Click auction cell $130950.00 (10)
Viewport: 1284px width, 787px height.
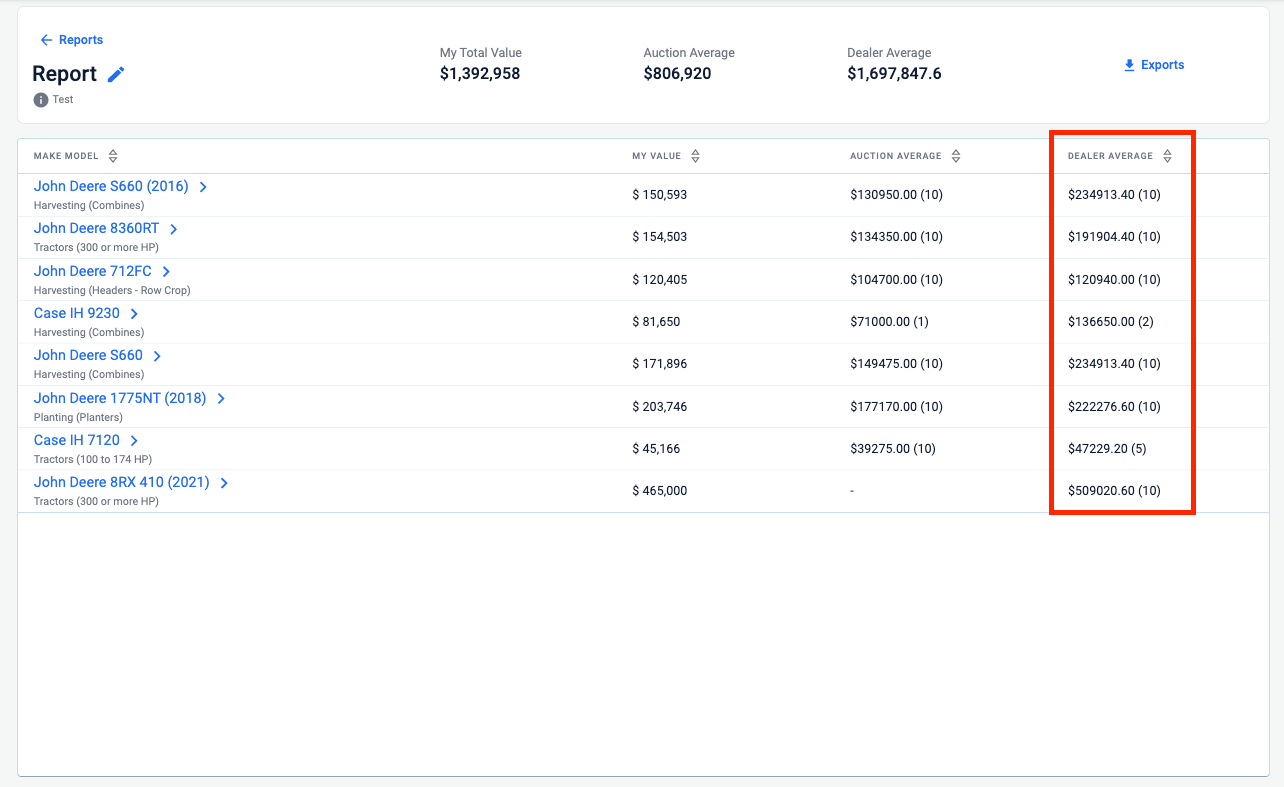[x=896, y=195]
